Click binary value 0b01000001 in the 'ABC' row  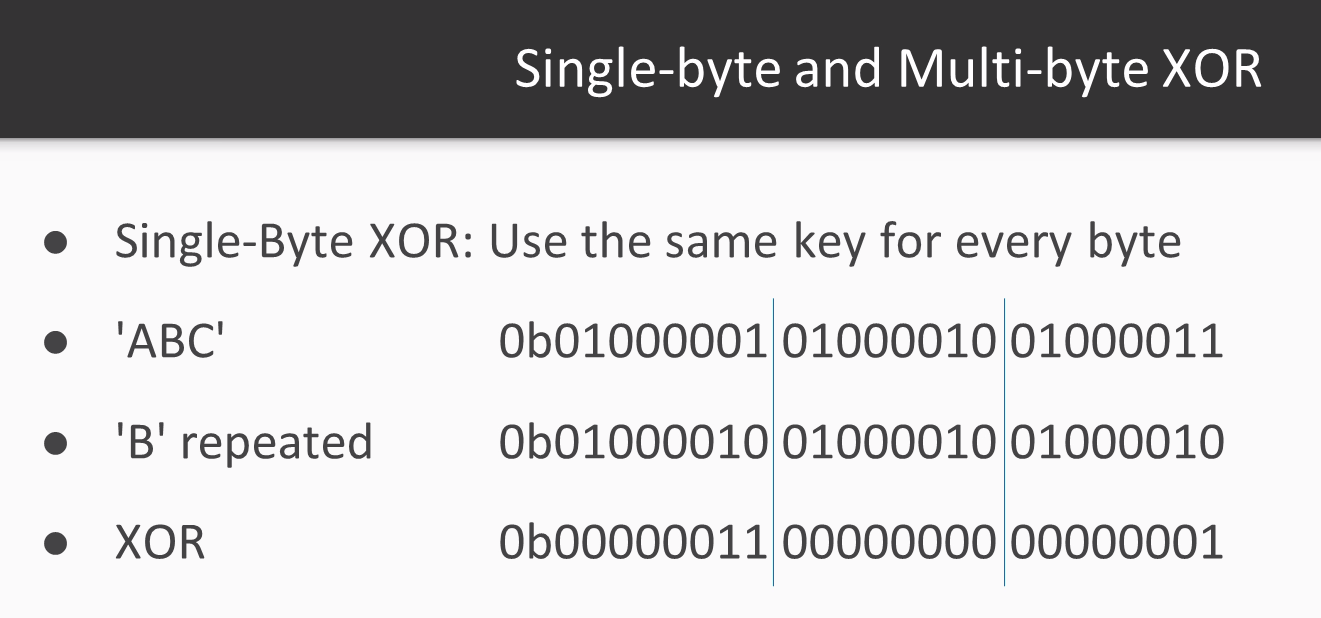633,342
